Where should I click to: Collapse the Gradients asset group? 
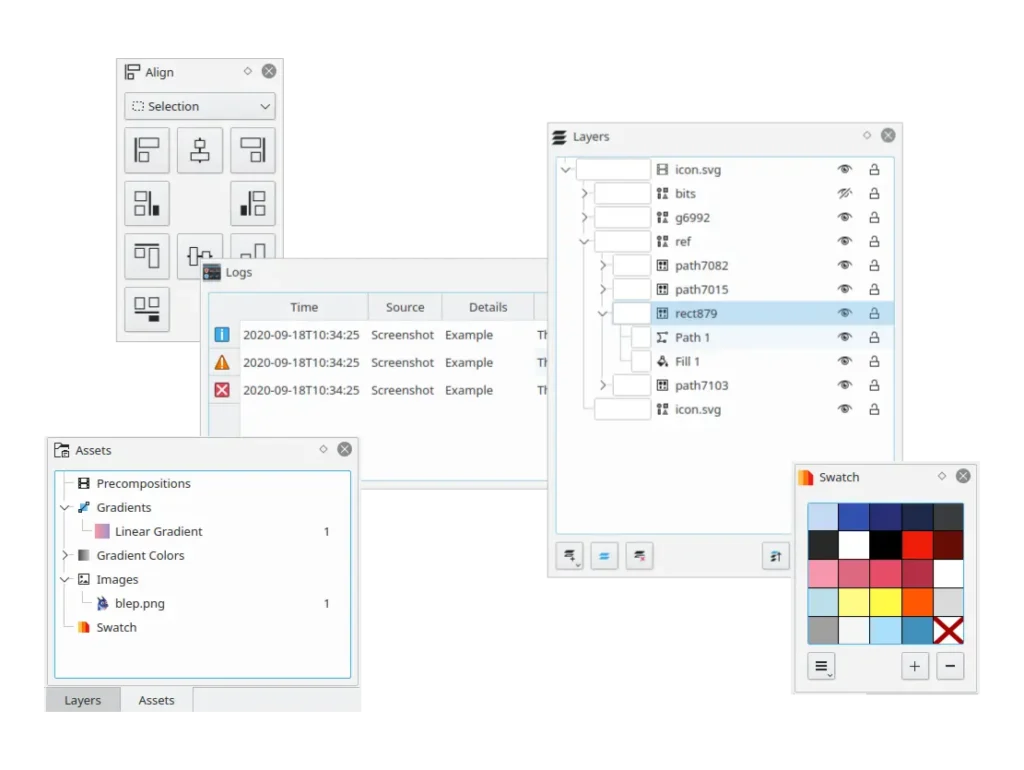click(x=65, y=507)
